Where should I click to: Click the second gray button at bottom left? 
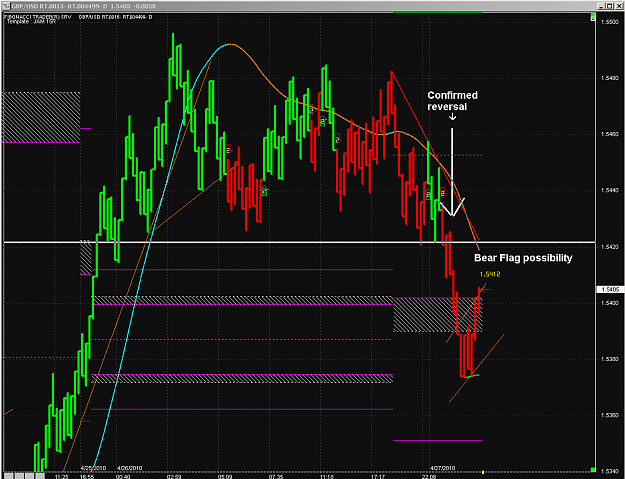coord(19,476)
